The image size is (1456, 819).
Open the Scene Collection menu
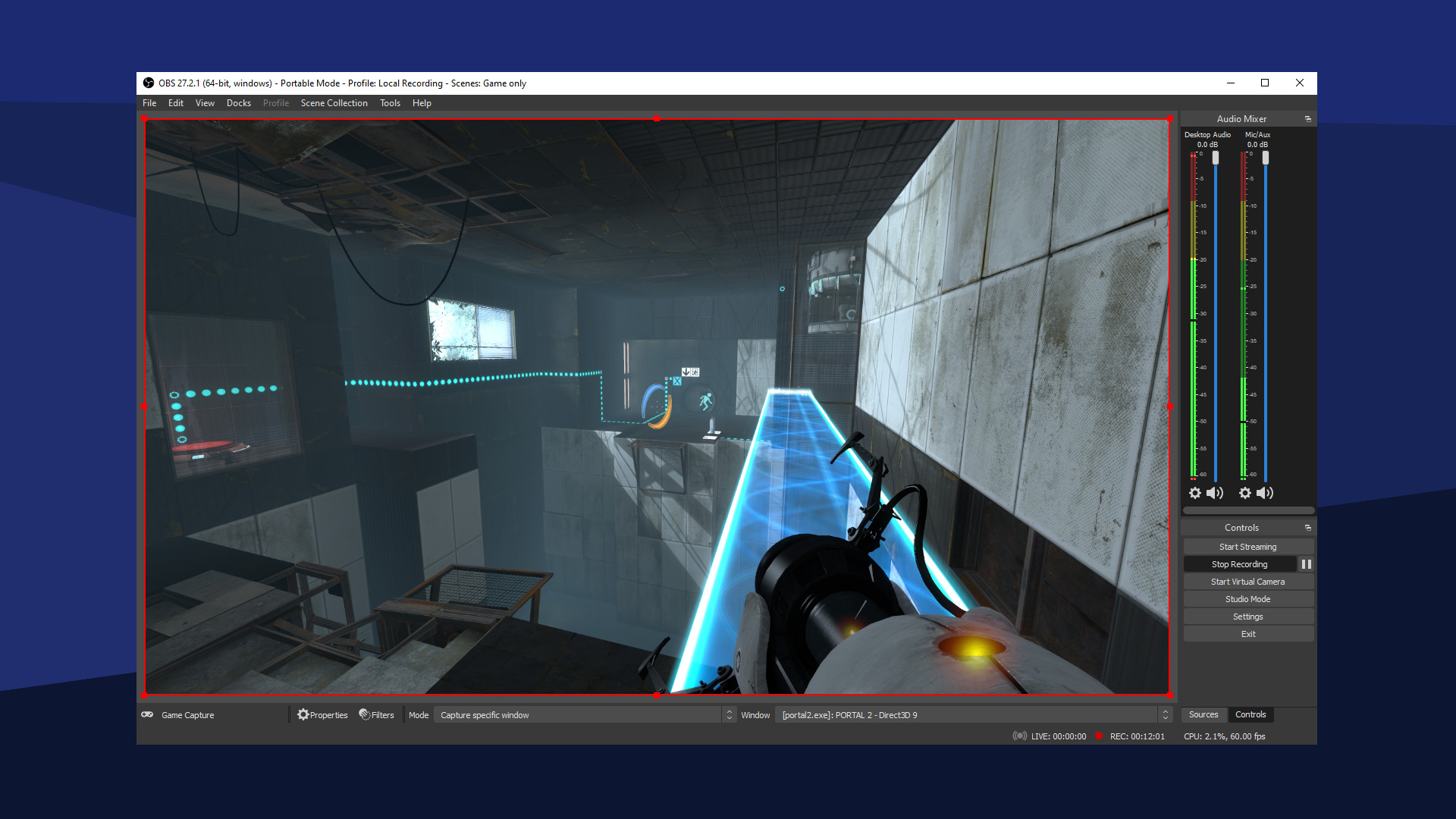tap(335, 103)
